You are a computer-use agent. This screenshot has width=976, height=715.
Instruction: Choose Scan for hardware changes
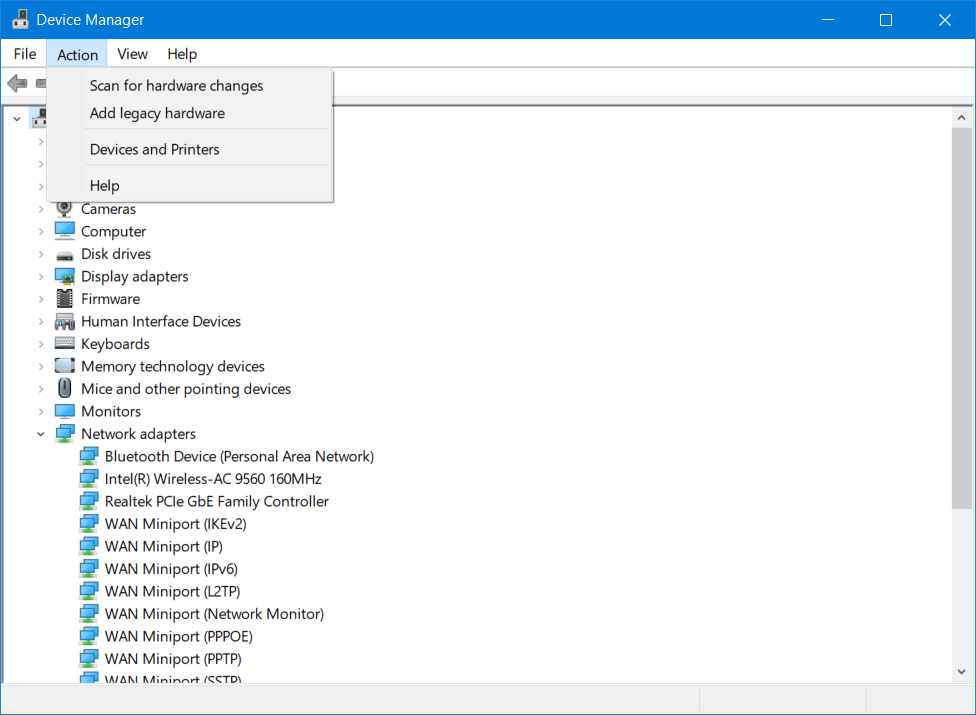[x=190, y=86]
